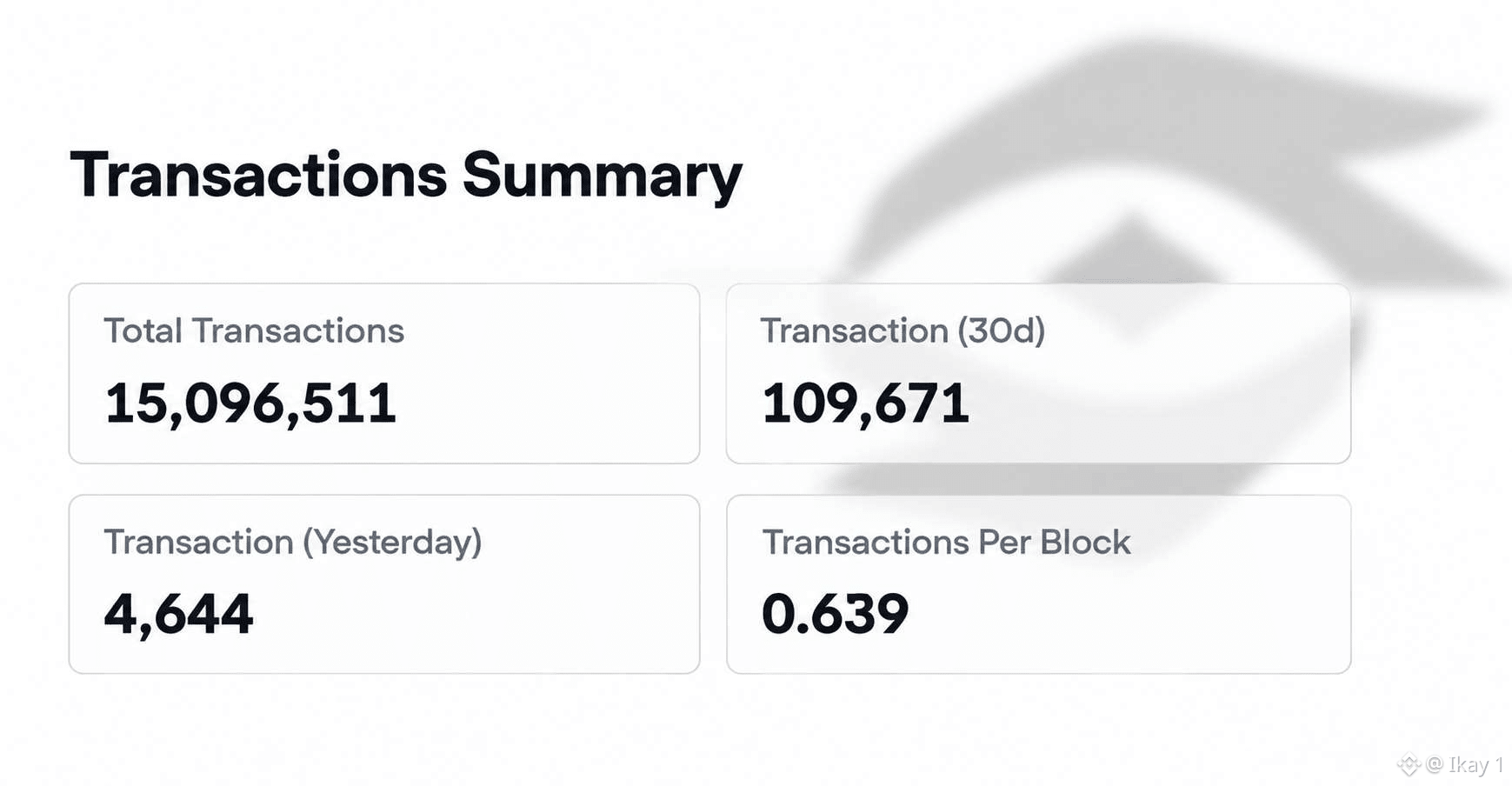This screenshot has height=786, width=1512.
Task: Click the 'Transaction (Yesterday)' label
Action: tap(293, 543)
